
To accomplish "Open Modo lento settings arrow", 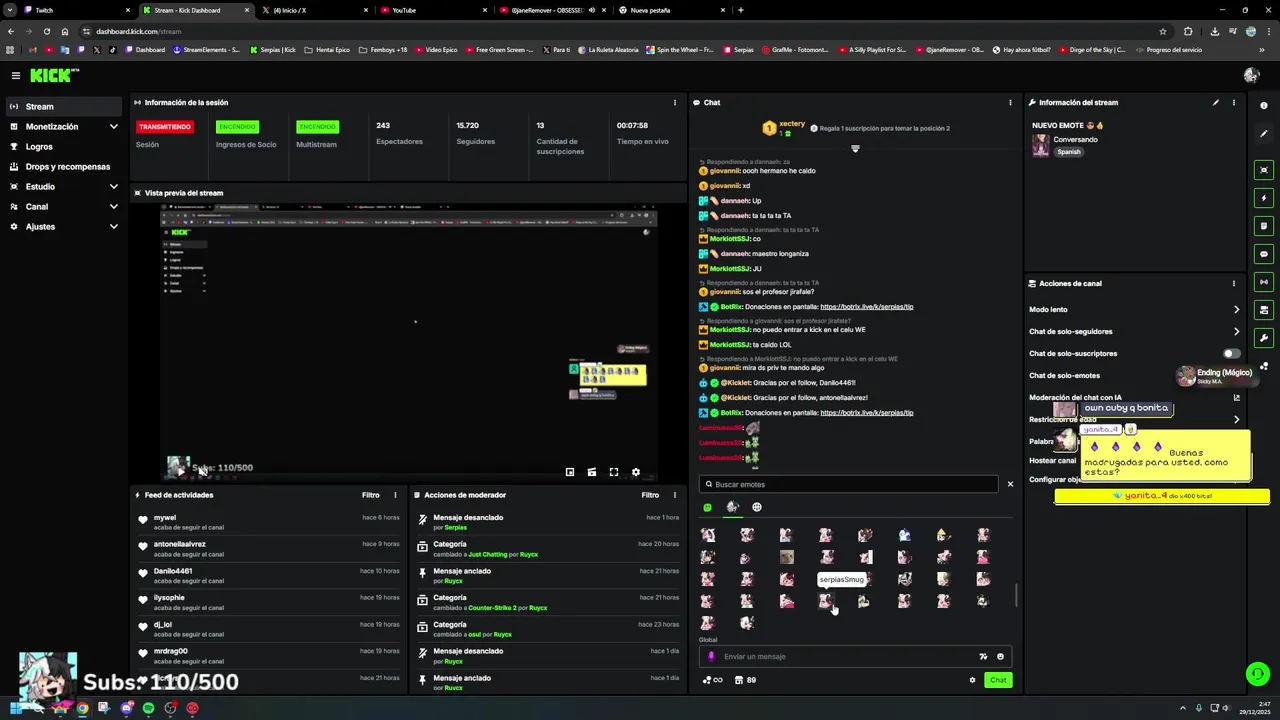I will (x=1236, y=310).
